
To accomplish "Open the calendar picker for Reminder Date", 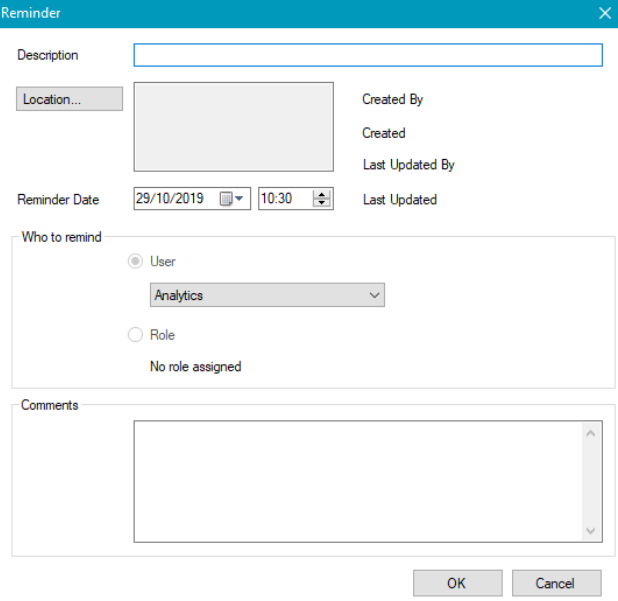I will [232, 199].
